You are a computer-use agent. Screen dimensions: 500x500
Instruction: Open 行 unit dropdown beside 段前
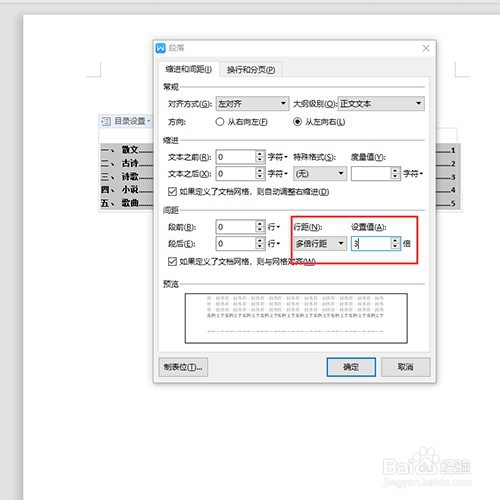(274, 227)
